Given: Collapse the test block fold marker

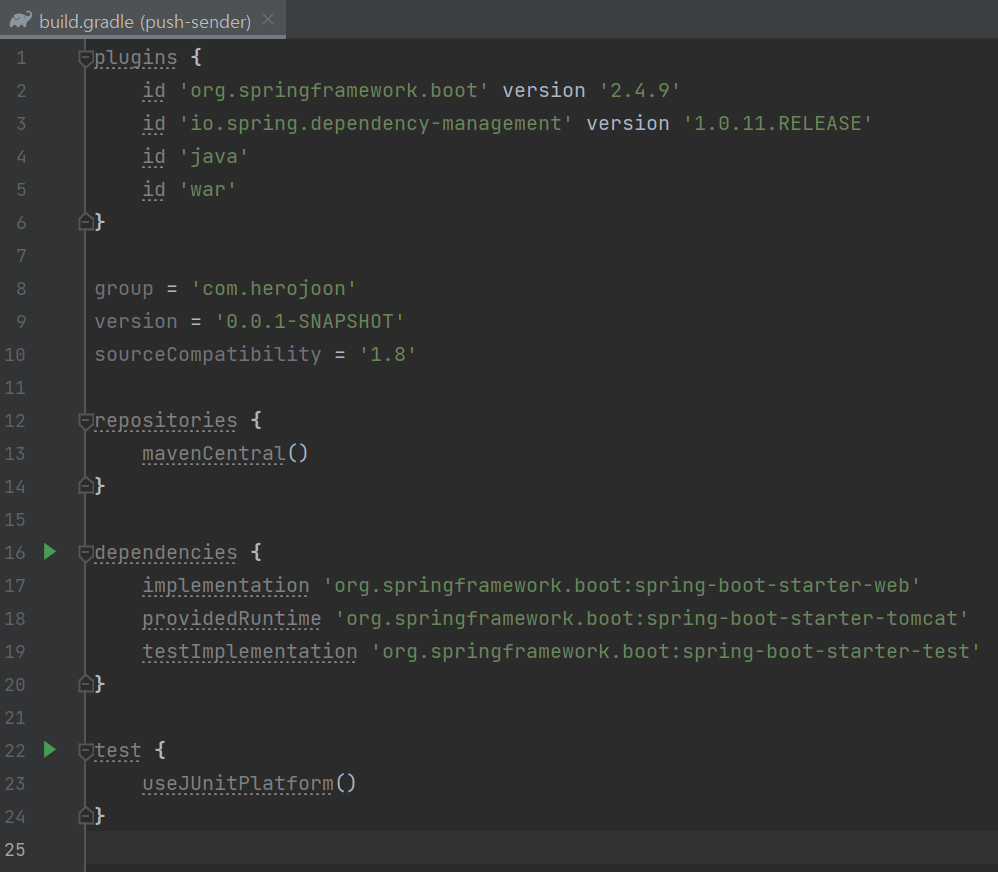Looking at the screenshot, I should pos(85,750).
